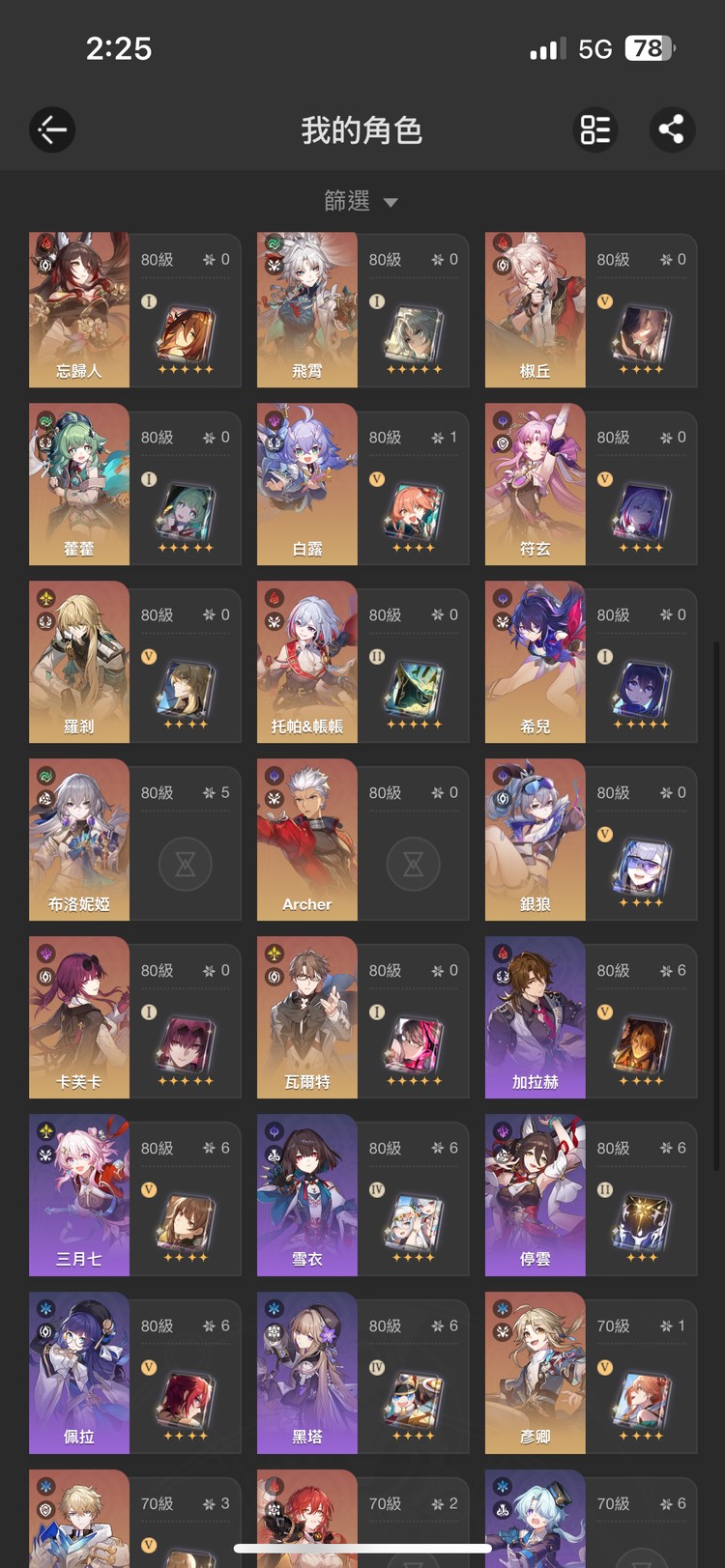Tap the back arrow icon

52,129
